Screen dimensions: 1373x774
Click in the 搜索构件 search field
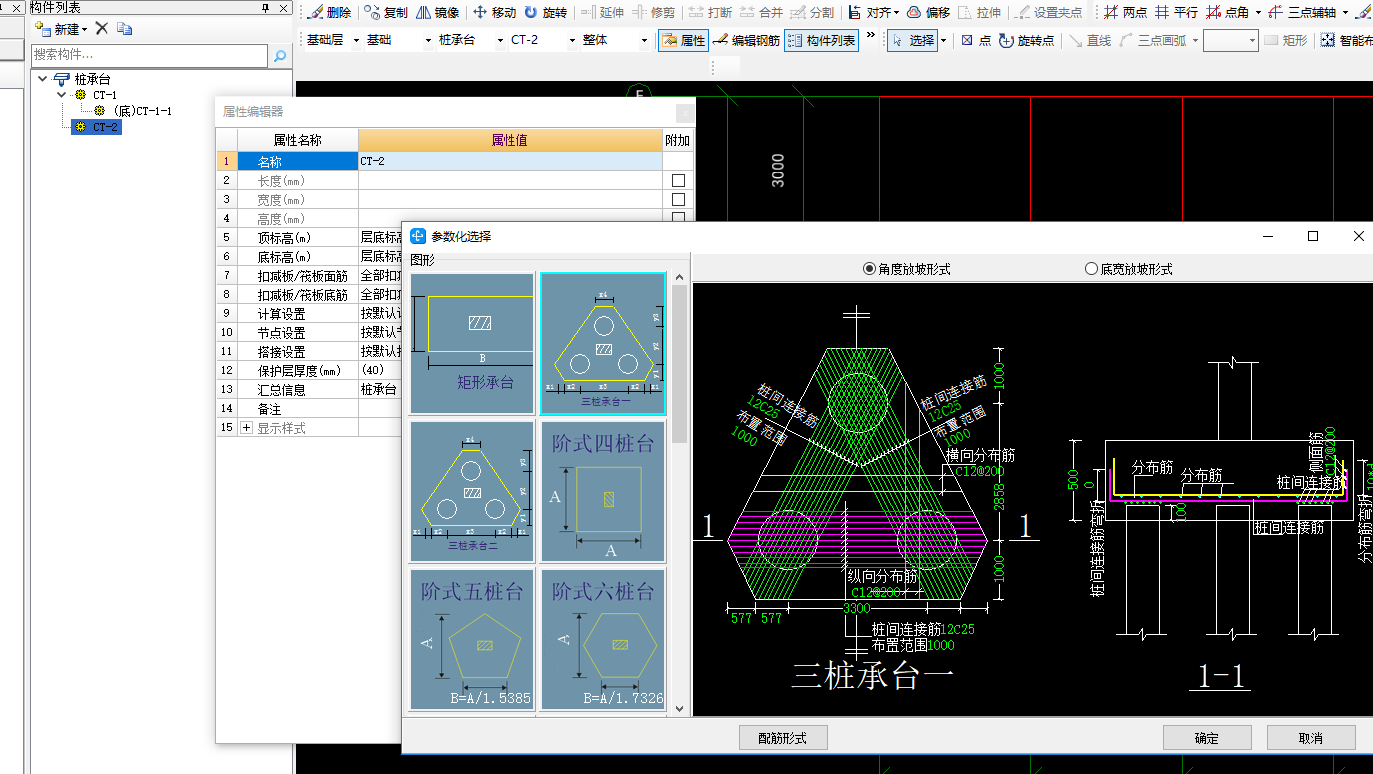(150, 55)
